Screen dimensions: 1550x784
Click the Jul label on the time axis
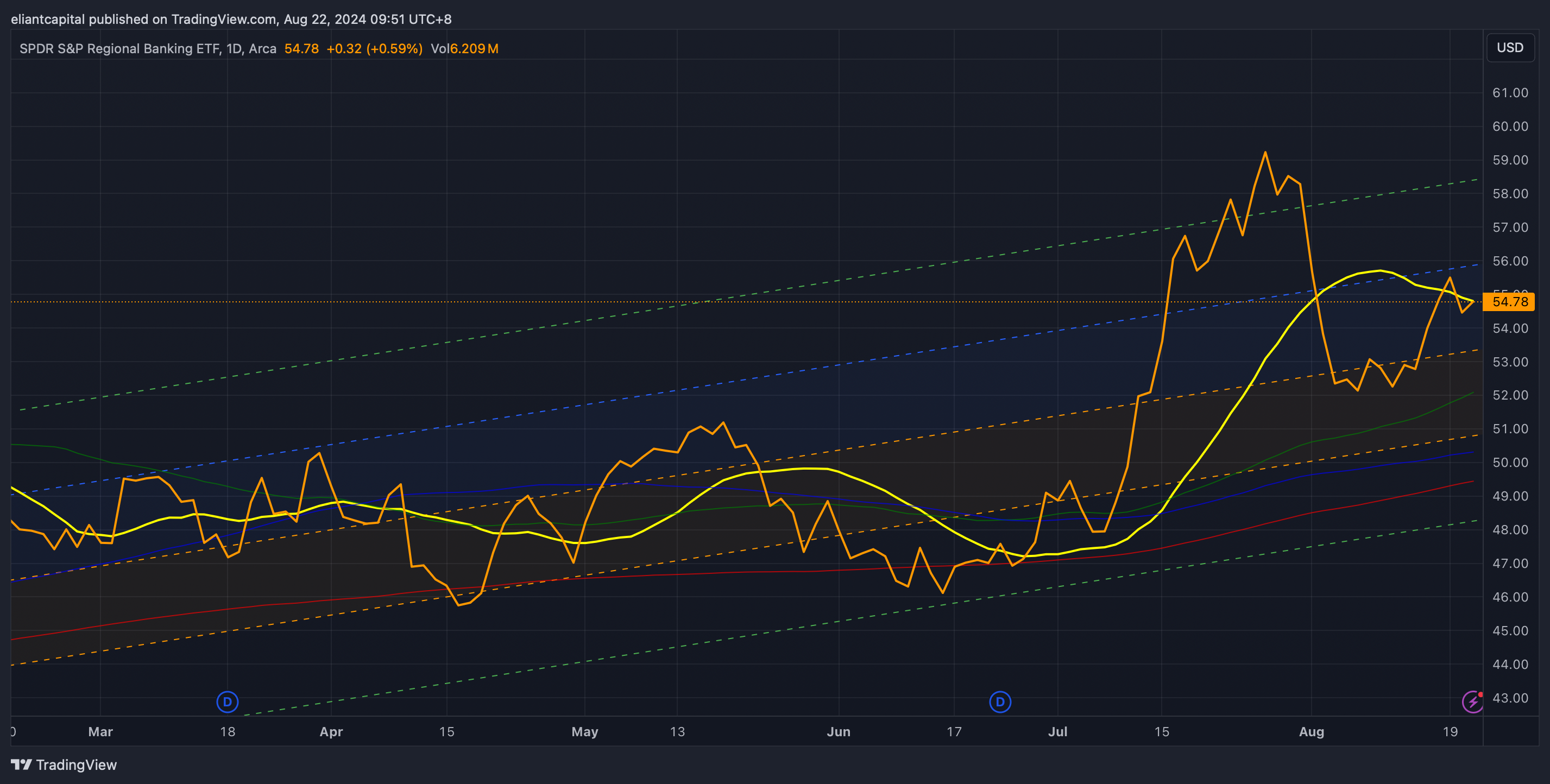pos(1058,732)
